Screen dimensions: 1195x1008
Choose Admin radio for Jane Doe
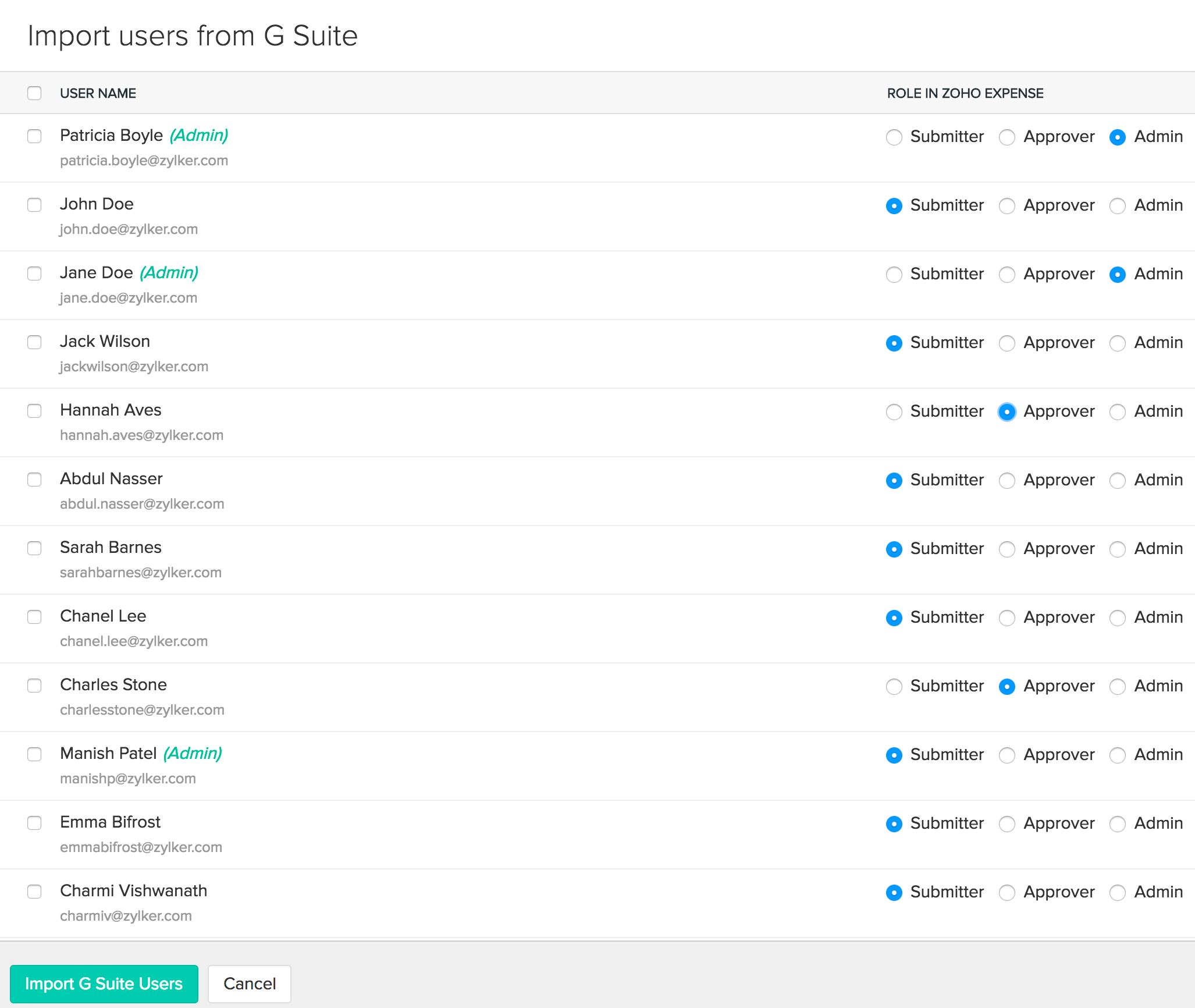[1118, 275]
